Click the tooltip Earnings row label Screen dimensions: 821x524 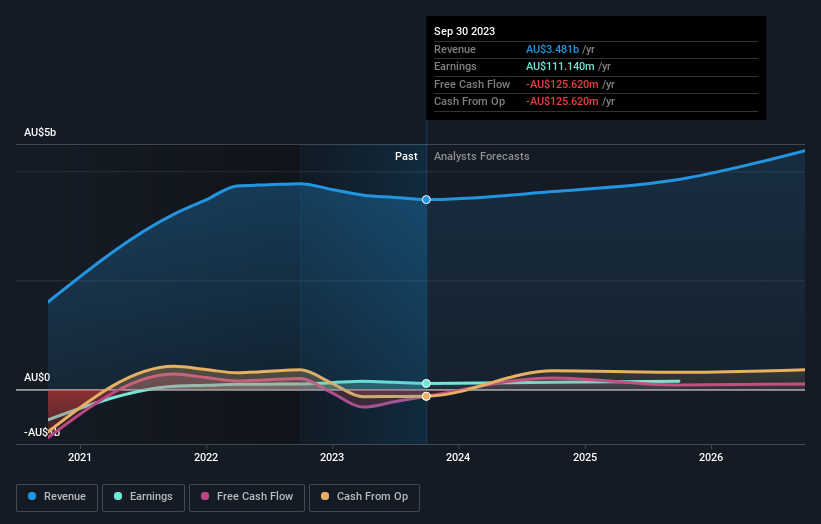[x=455, y=66]
